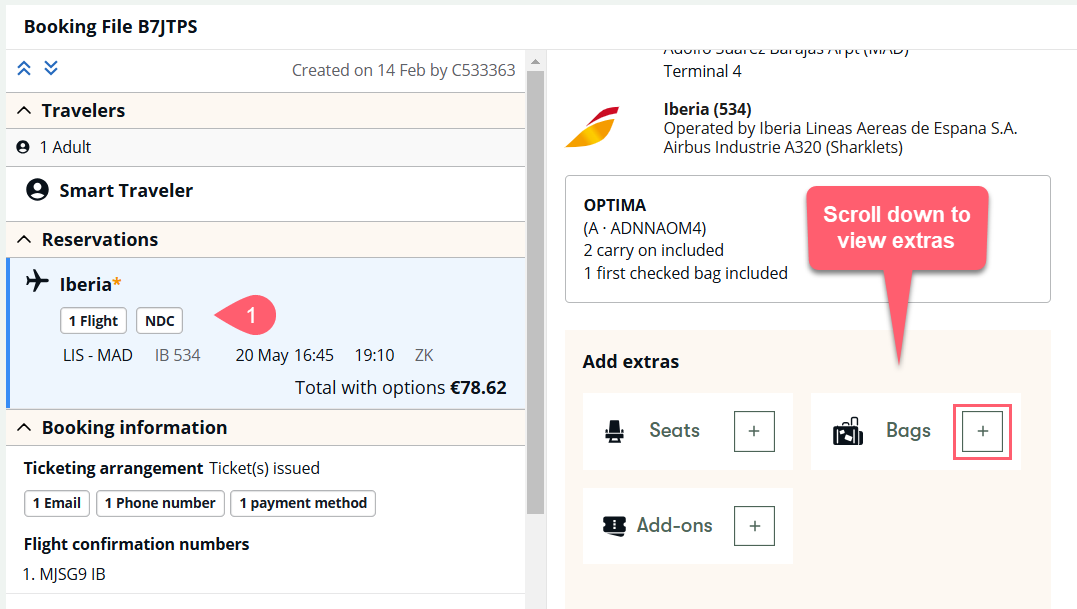Click the Seats seat icon
The height and width of the screenshot is (609, 1077).
[x=615, y=431]
